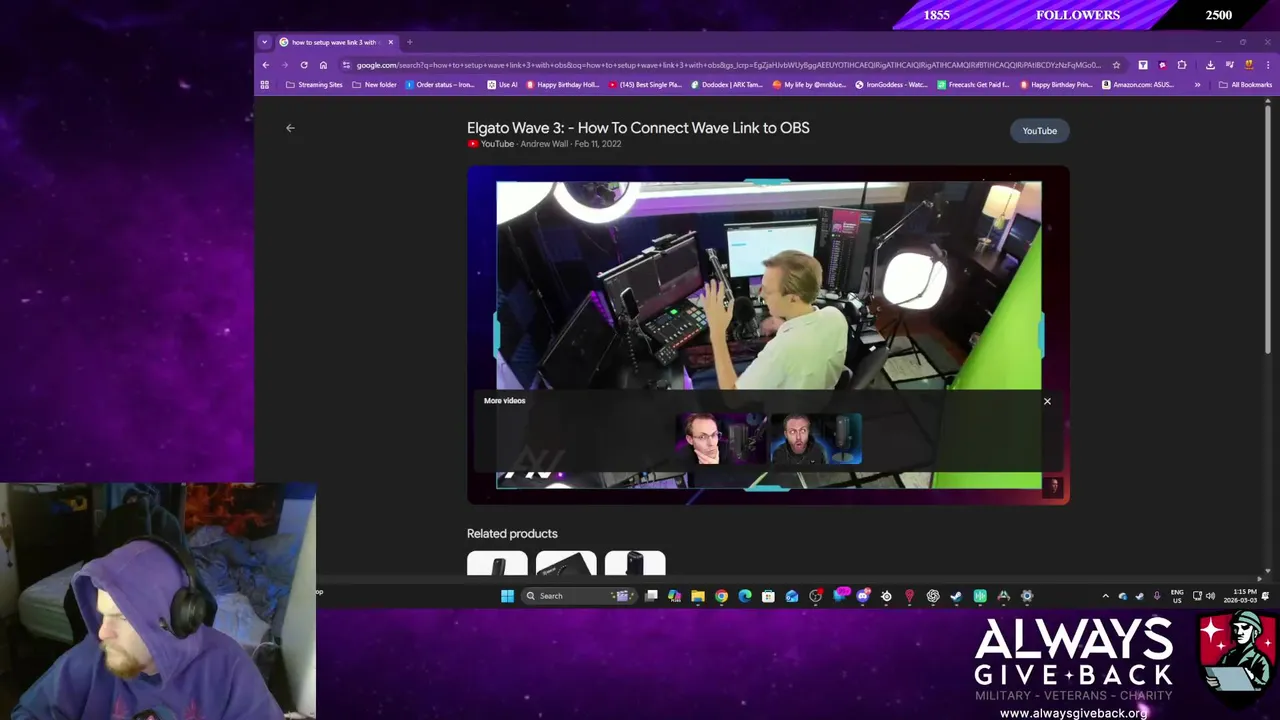Open the gear Settings taskbar icon

click(x=1027, y=596)
